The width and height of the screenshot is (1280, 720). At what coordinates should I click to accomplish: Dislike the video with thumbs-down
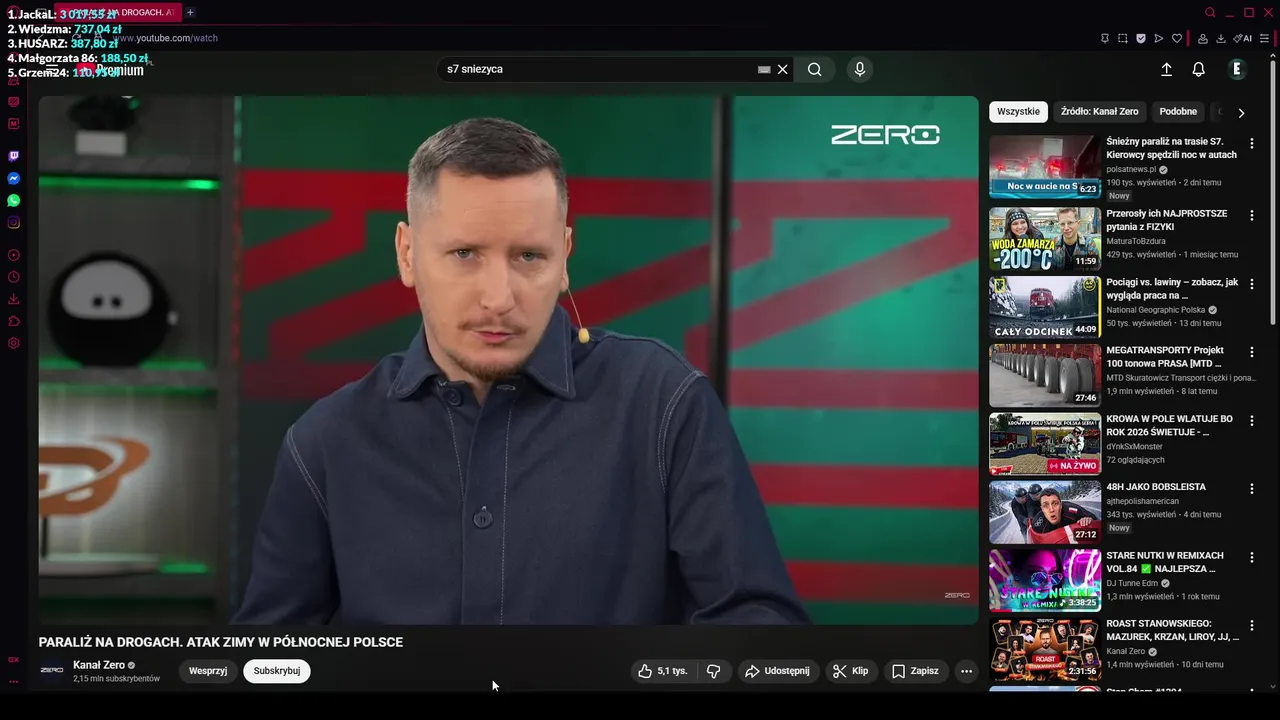coord(713,671)
